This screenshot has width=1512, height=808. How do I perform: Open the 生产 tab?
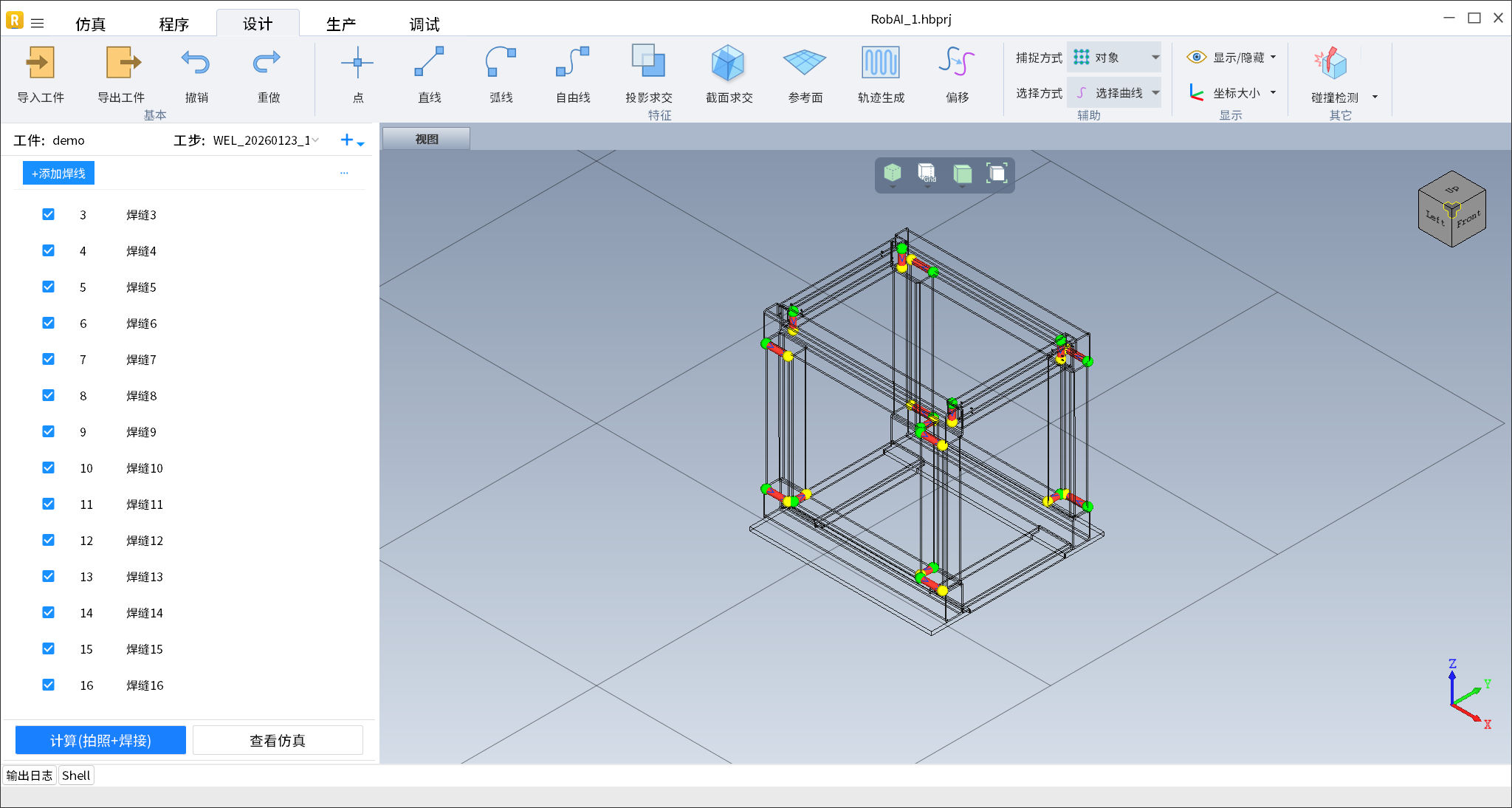point(340,24)
